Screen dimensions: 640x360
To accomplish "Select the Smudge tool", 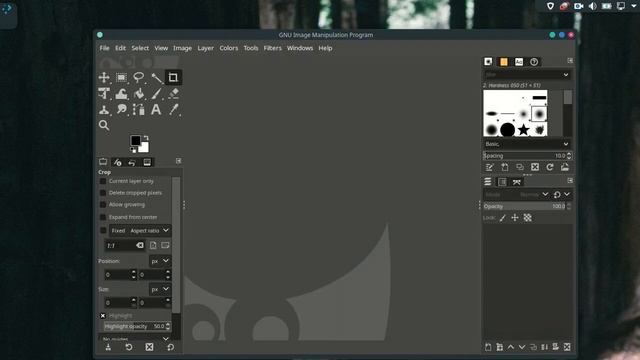I will [121, 110].
